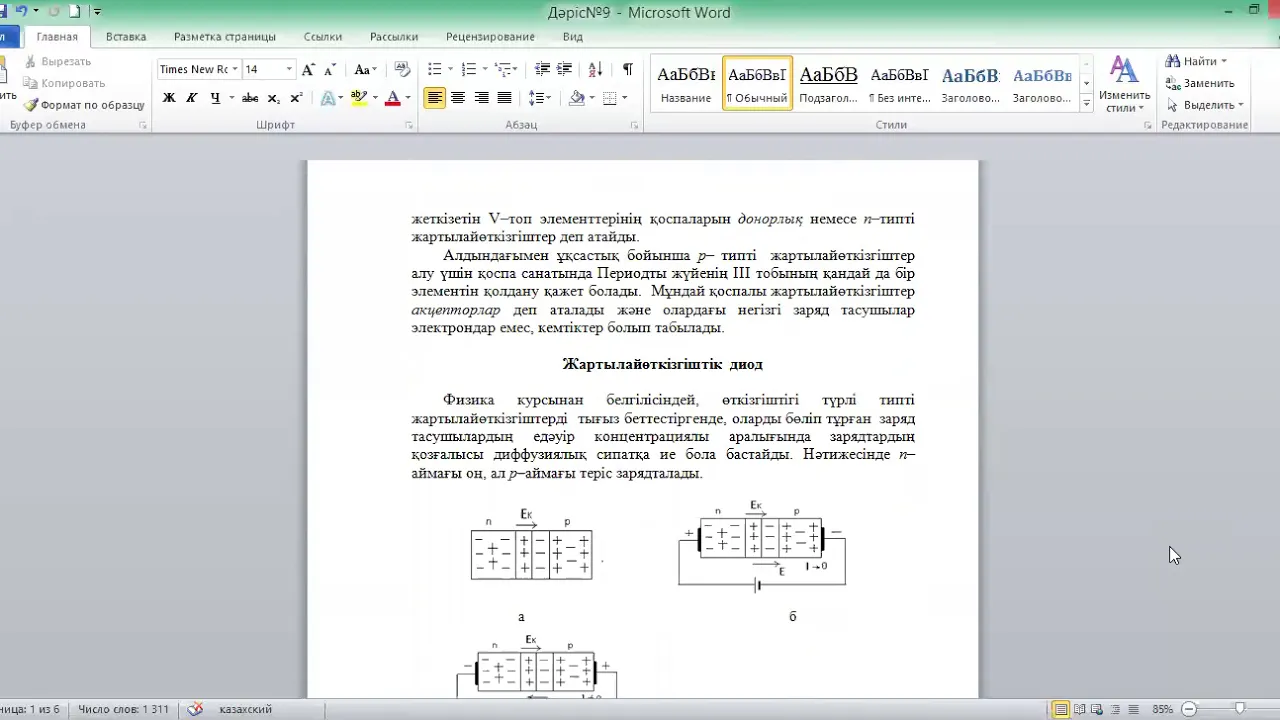
Task: Toggle italic formatting (К)
Action: 192,98
